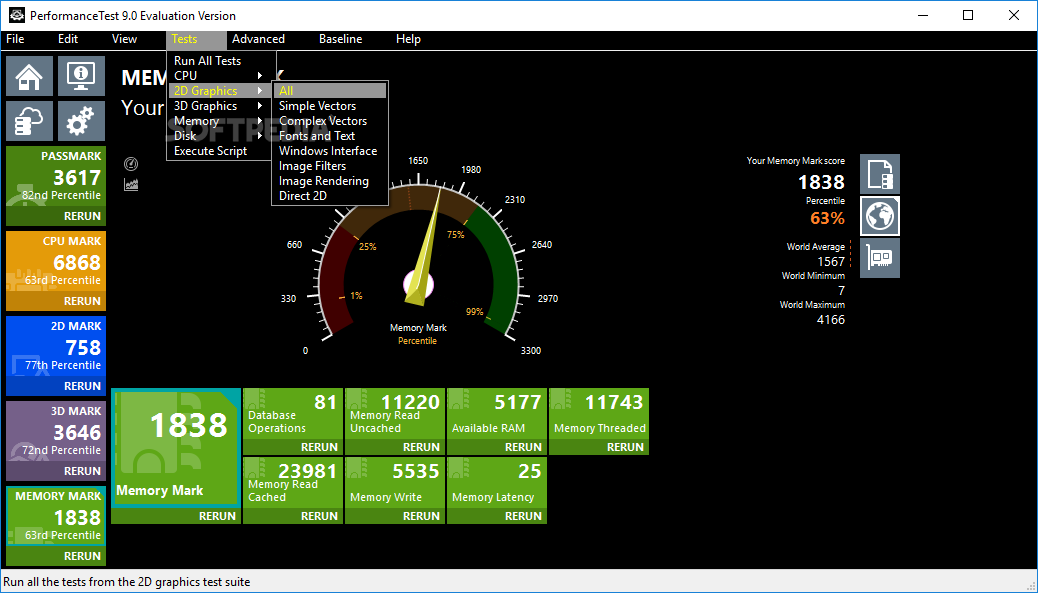
Task: Rerun the sidebar Memory Mark test
Action: pos(82,556)
